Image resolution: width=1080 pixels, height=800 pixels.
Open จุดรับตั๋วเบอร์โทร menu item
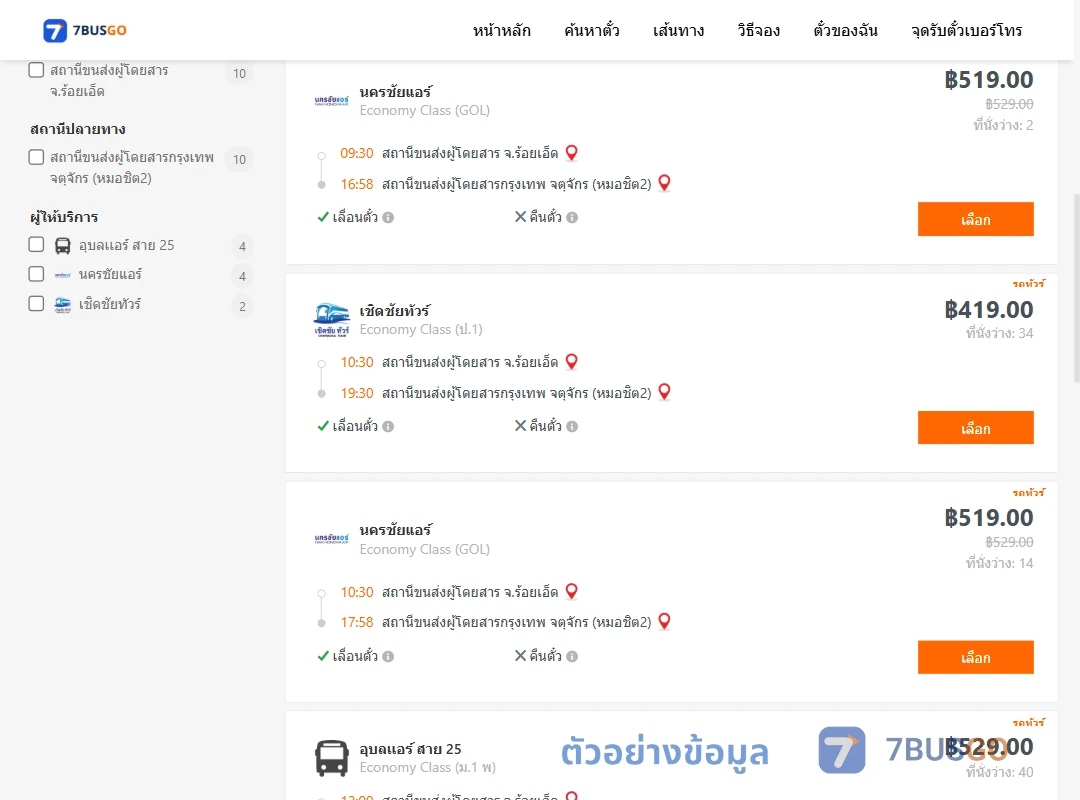tap(966, 30)
